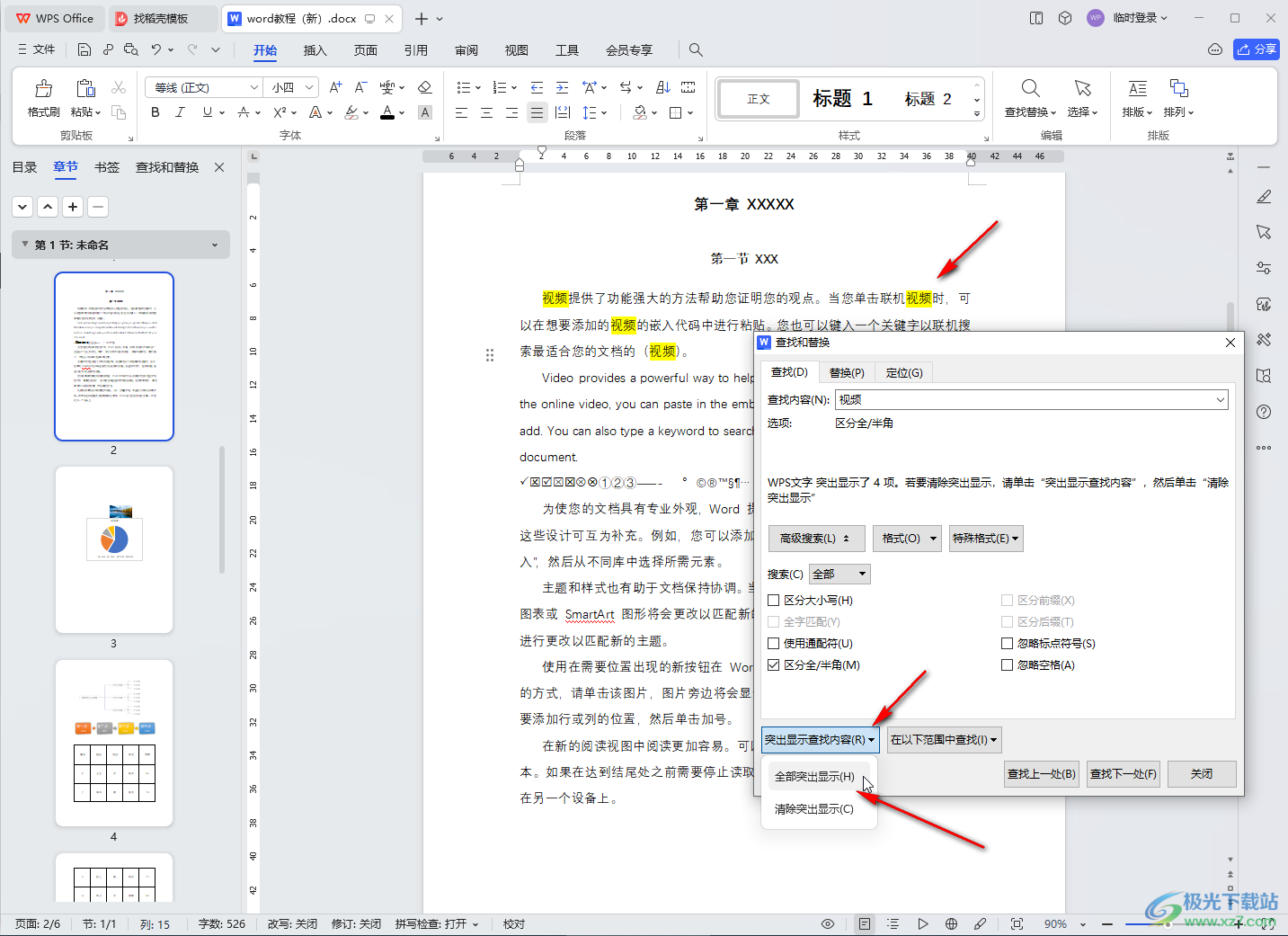Toggle Bold formatting
The width and height of the screenshot is (1288, 936).
click(x=155, y=112)
